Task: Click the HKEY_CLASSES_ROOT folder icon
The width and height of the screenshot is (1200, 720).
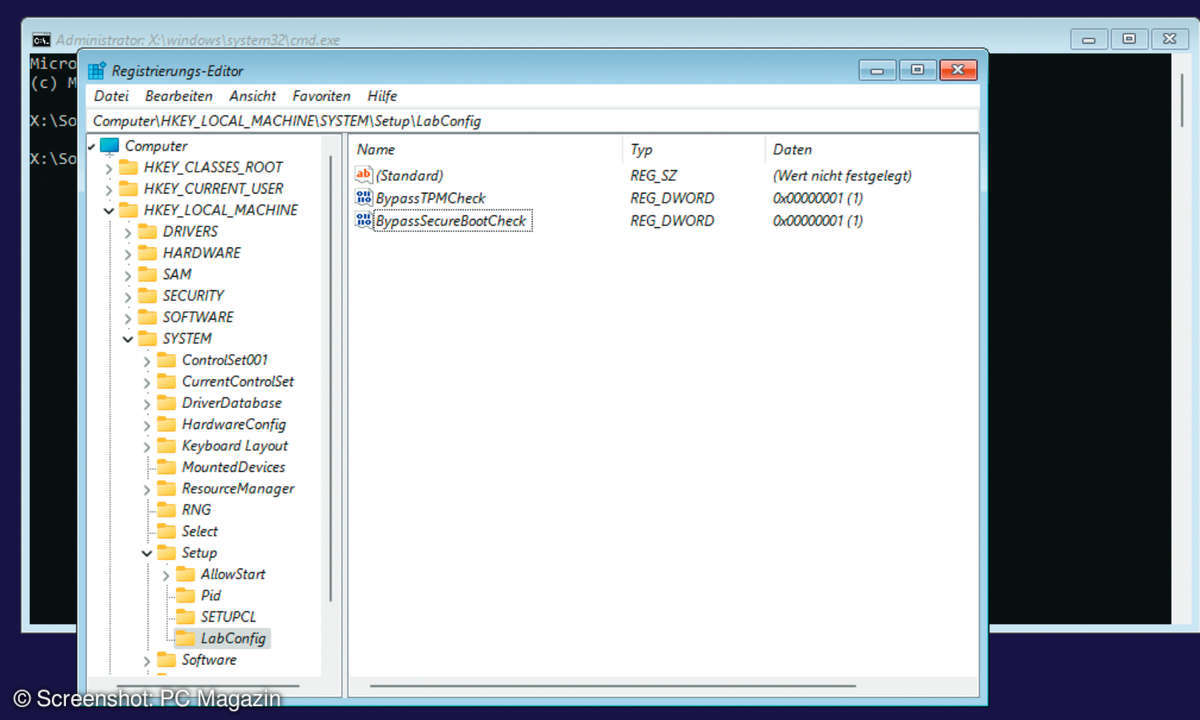Action: (128, 167)
